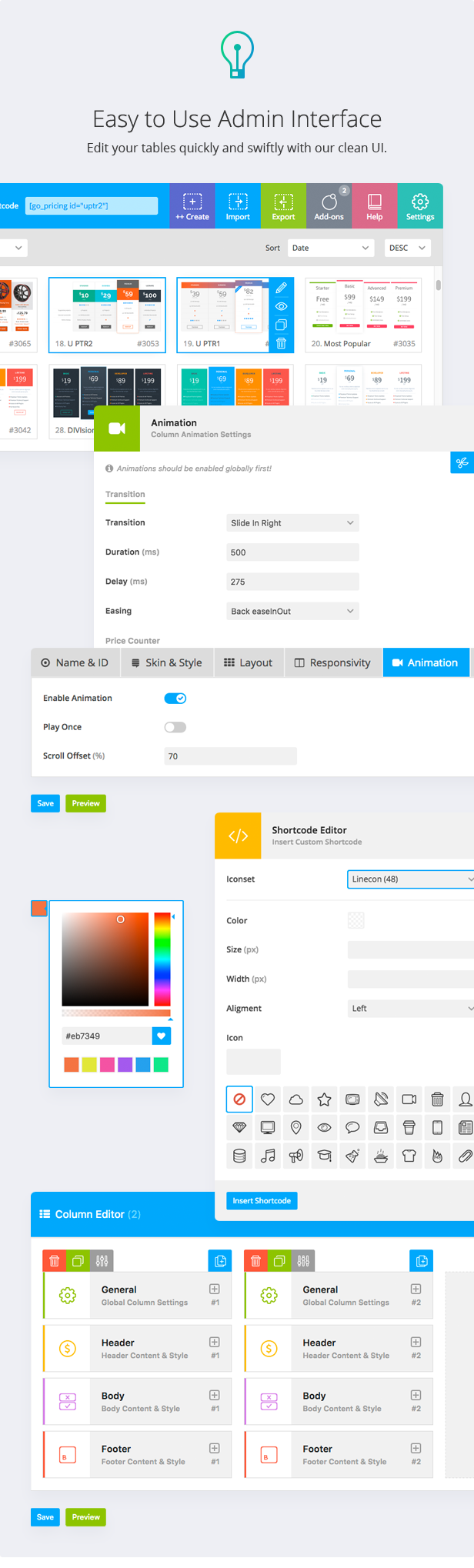The image size is (474, 1568).
Task: Click the trash icon on U PTR1 thumbnail
Action: [x=282, y=343]
